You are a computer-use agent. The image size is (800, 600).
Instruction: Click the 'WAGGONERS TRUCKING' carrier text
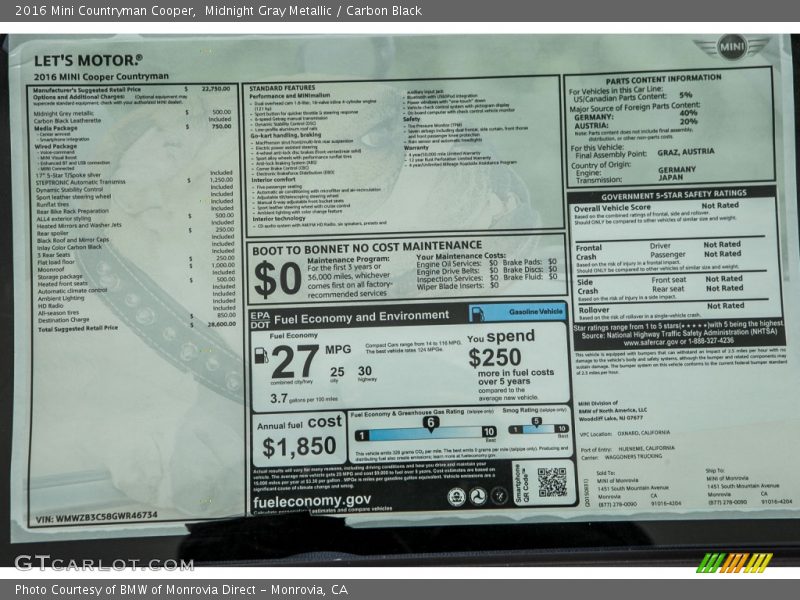(x=633, y=456)
